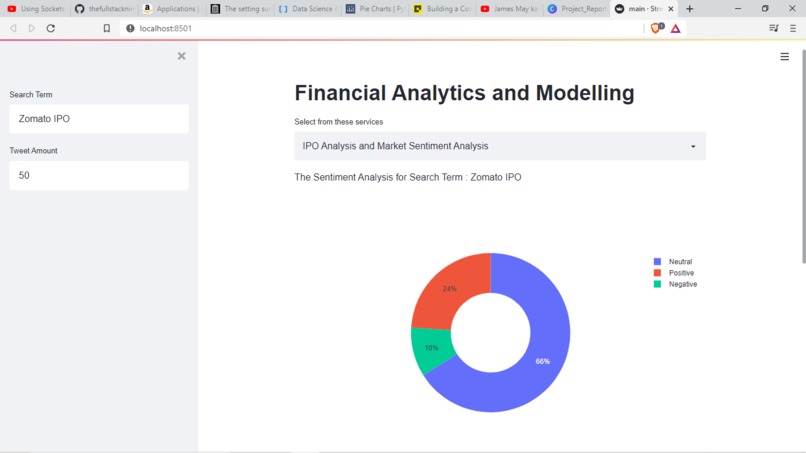Open the Streamlit hamburger menu
806x453 pixels.
click(784, 57)
